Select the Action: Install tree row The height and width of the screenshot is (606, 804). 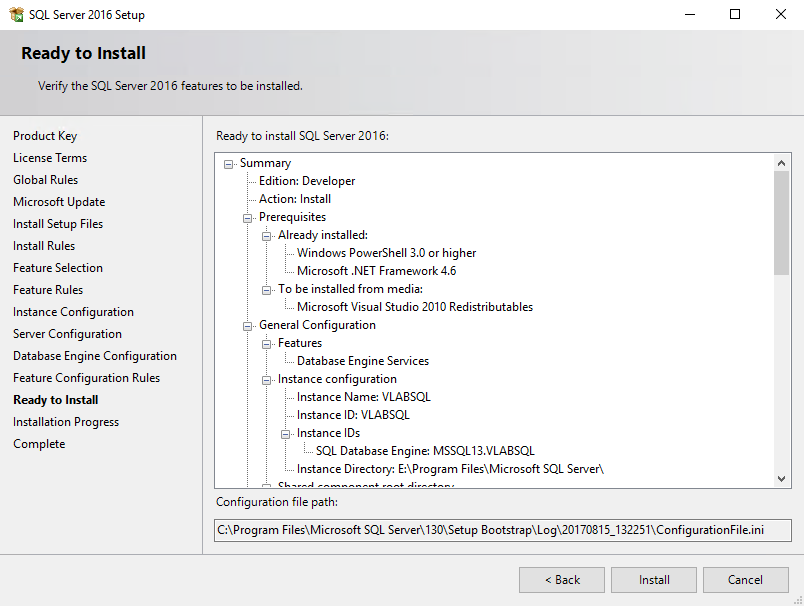(295, 199)
